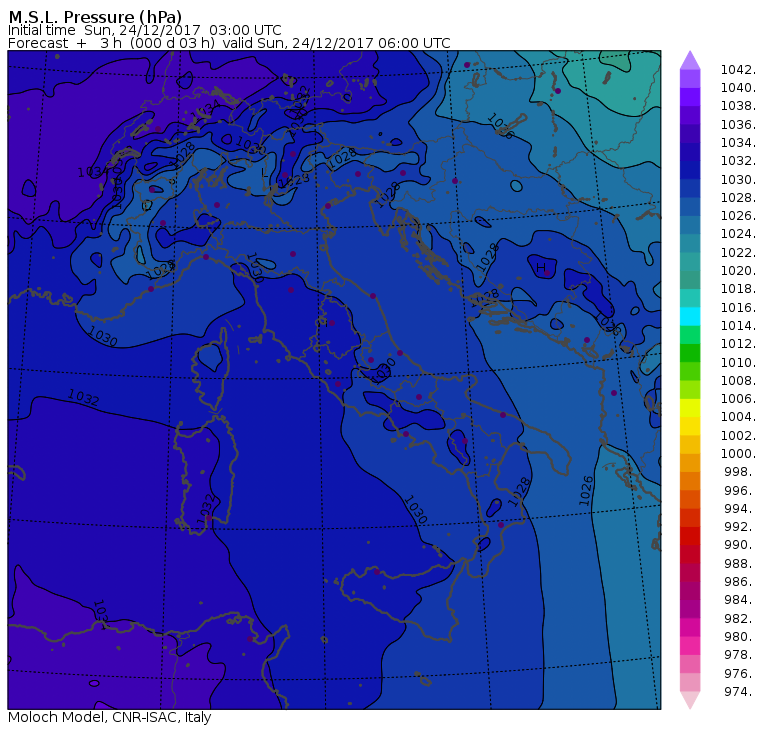Select the "Initial time" header line
The width and height of the screenshot is (760, 731).
click(144, 30)
